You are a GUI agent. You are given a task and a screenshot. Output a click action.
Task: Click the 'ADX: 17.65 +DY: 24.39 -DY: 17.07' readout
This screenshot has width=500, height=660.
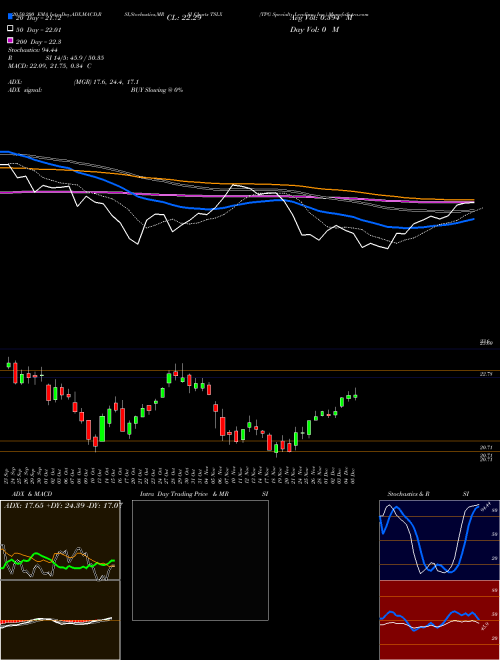coord(63,505)
